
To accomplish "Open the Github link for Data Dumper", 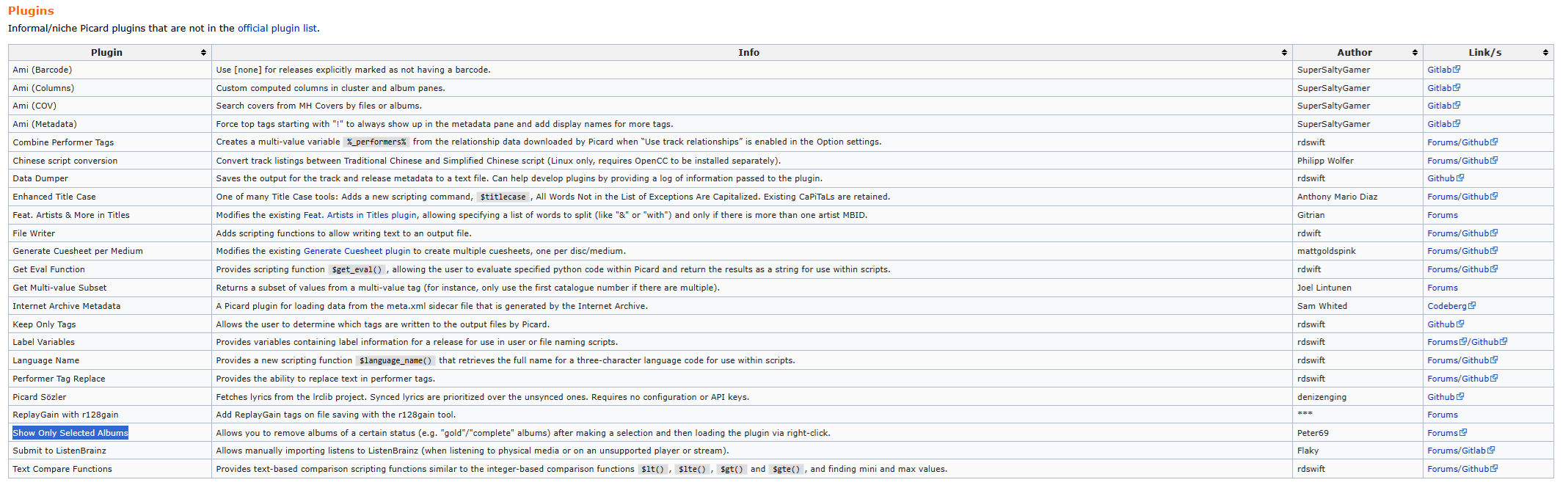I will [1445, 178].
